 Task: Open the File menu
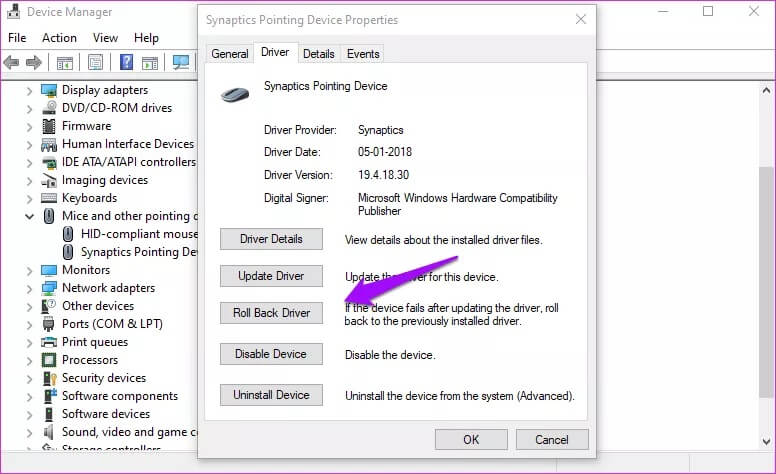click(x=17, y=38)
